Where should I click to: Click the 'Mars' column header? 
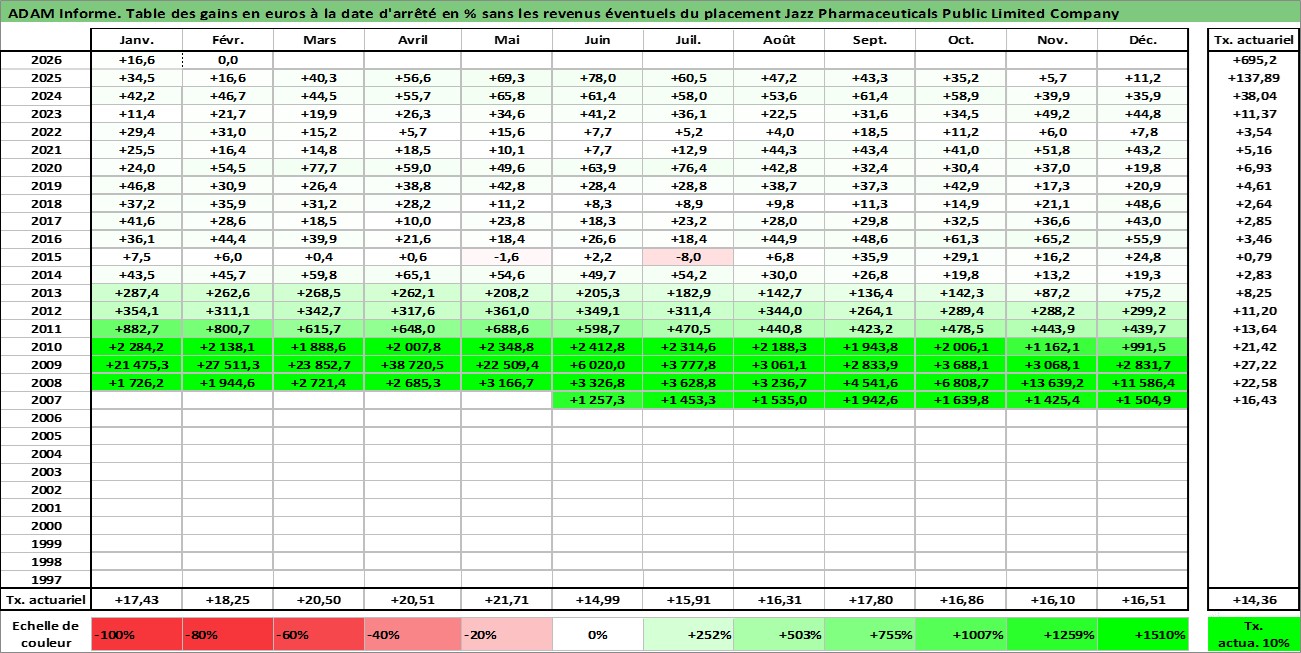[318, 40]
